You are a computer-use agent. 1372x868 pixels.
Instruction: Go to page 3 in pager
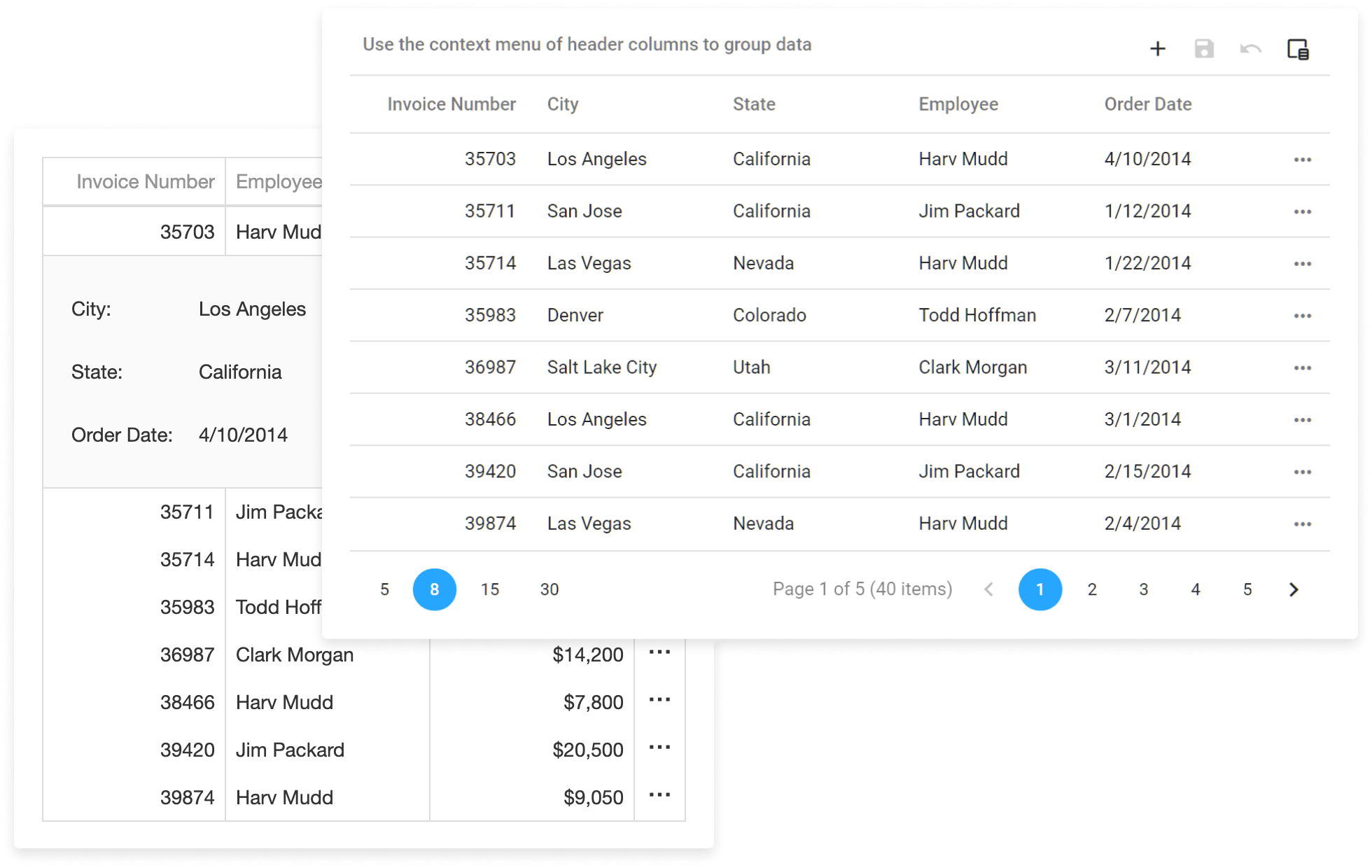pos(1144,589)
